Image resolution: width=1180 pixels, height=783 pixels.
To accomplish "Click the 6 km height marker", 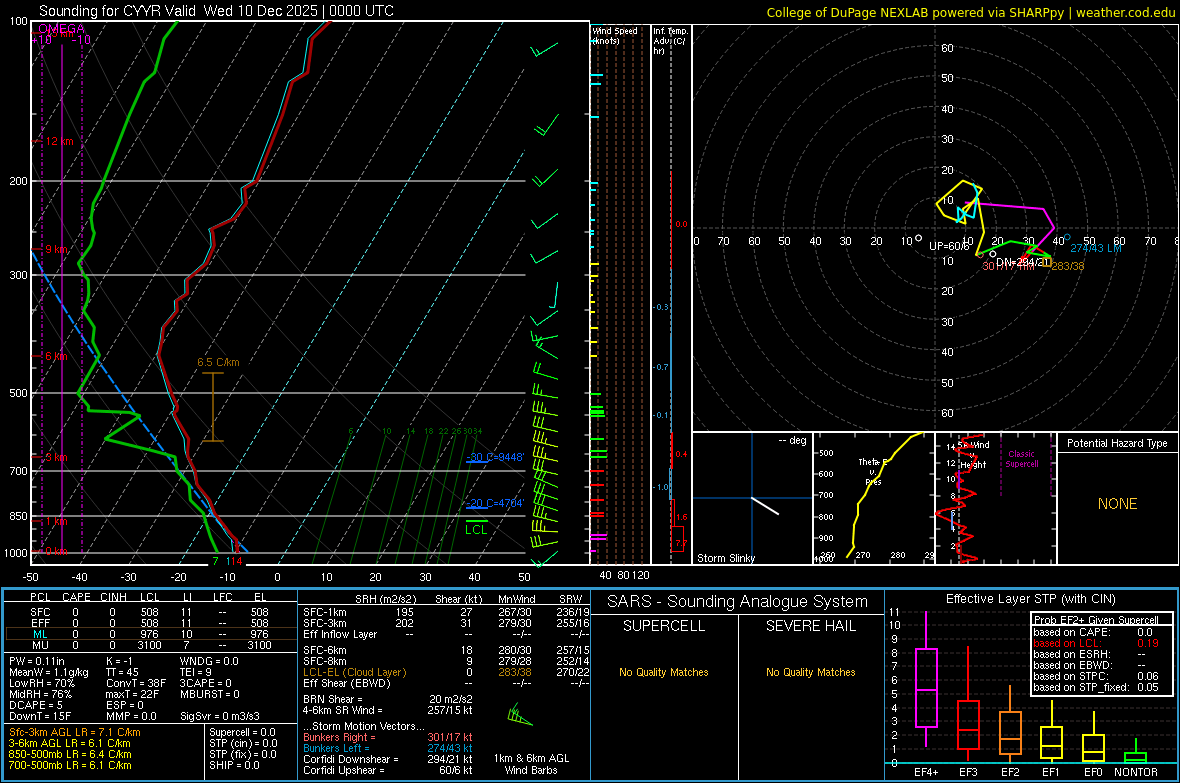I will click(56, 356).
